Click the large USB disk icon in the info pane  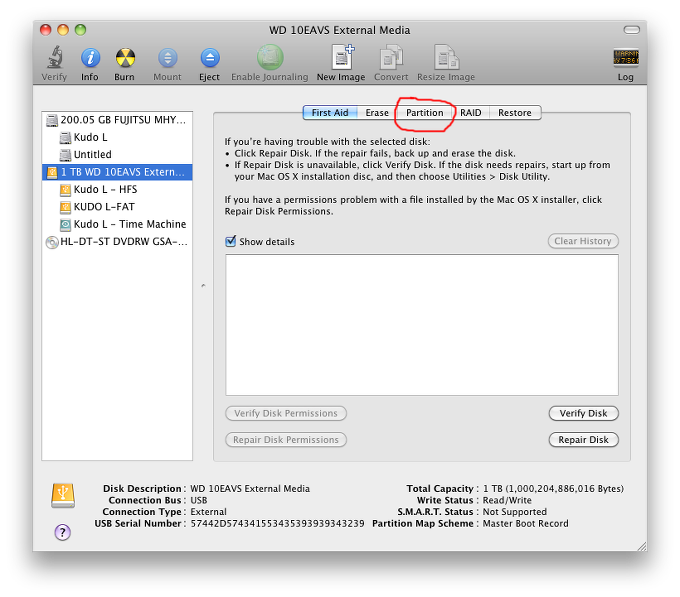63,496
